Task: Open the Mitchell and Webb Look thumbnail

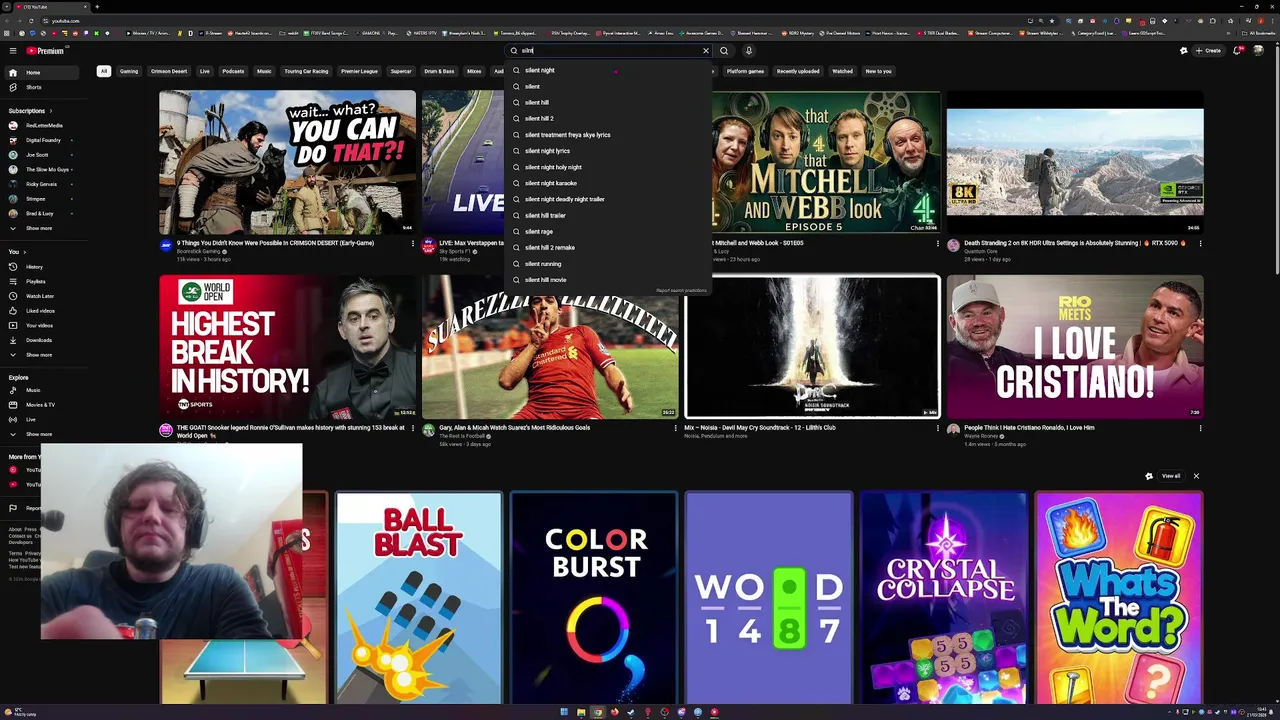Action: tap(826, 162)
